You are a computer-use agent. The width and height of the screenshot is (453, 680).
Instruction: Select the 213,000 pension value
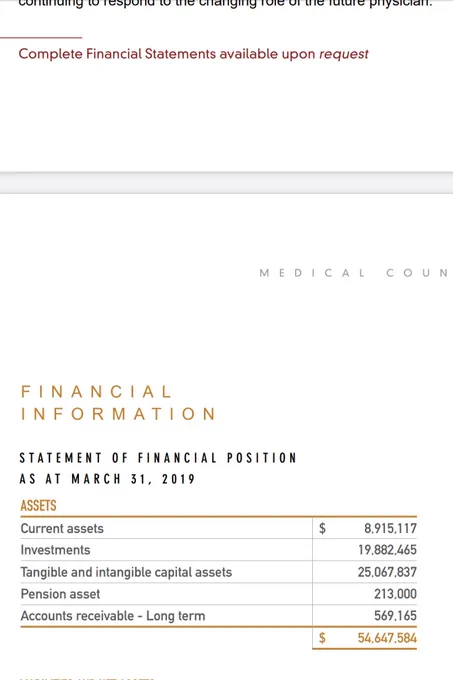[x=395, y=594]
